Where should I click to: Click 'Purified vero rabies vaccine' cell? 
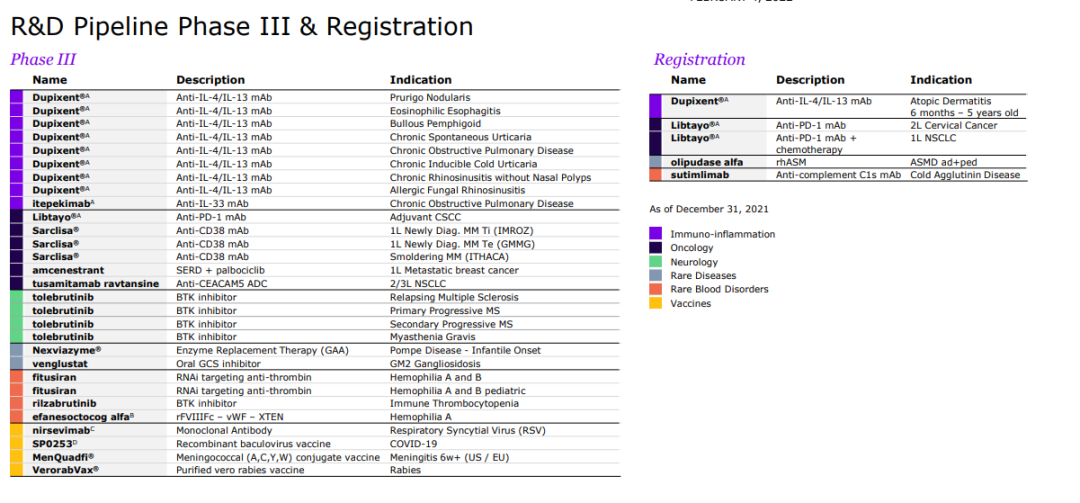(x=240, y=470)
